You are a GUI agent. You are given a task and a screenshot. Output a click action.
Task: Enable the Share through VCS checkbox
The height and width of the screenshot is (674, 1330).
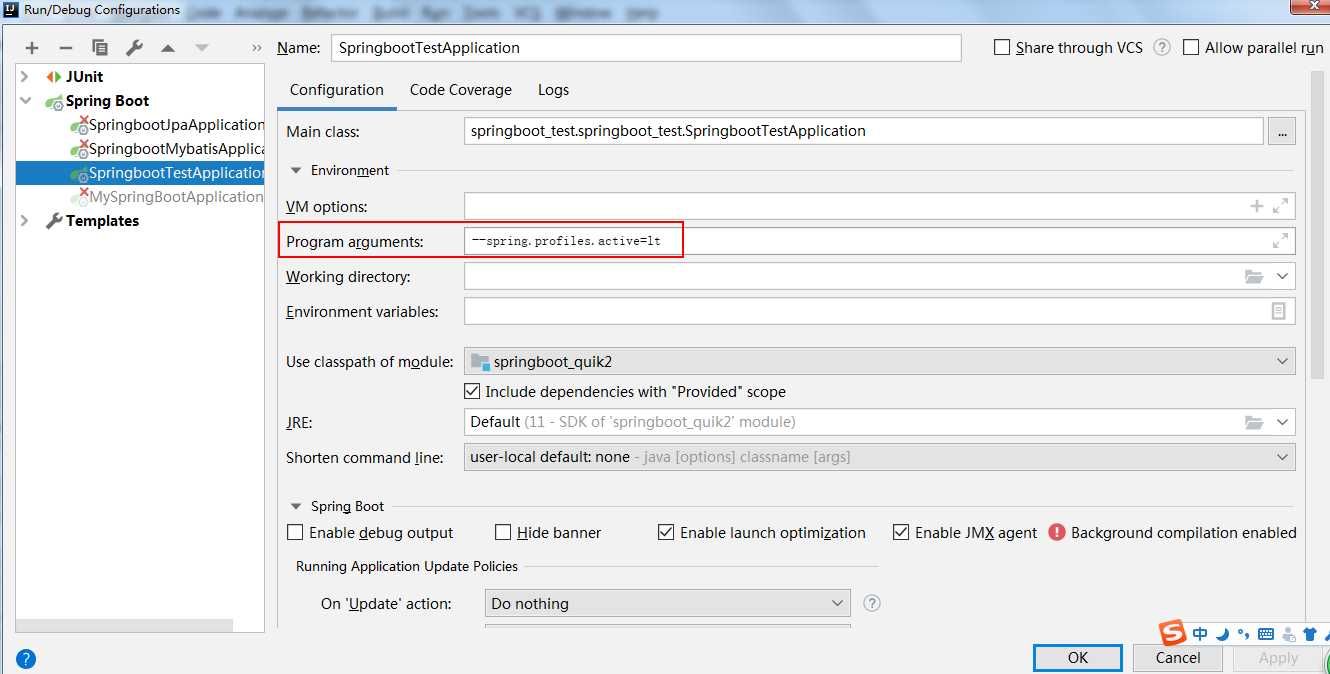click(1002, 47)
